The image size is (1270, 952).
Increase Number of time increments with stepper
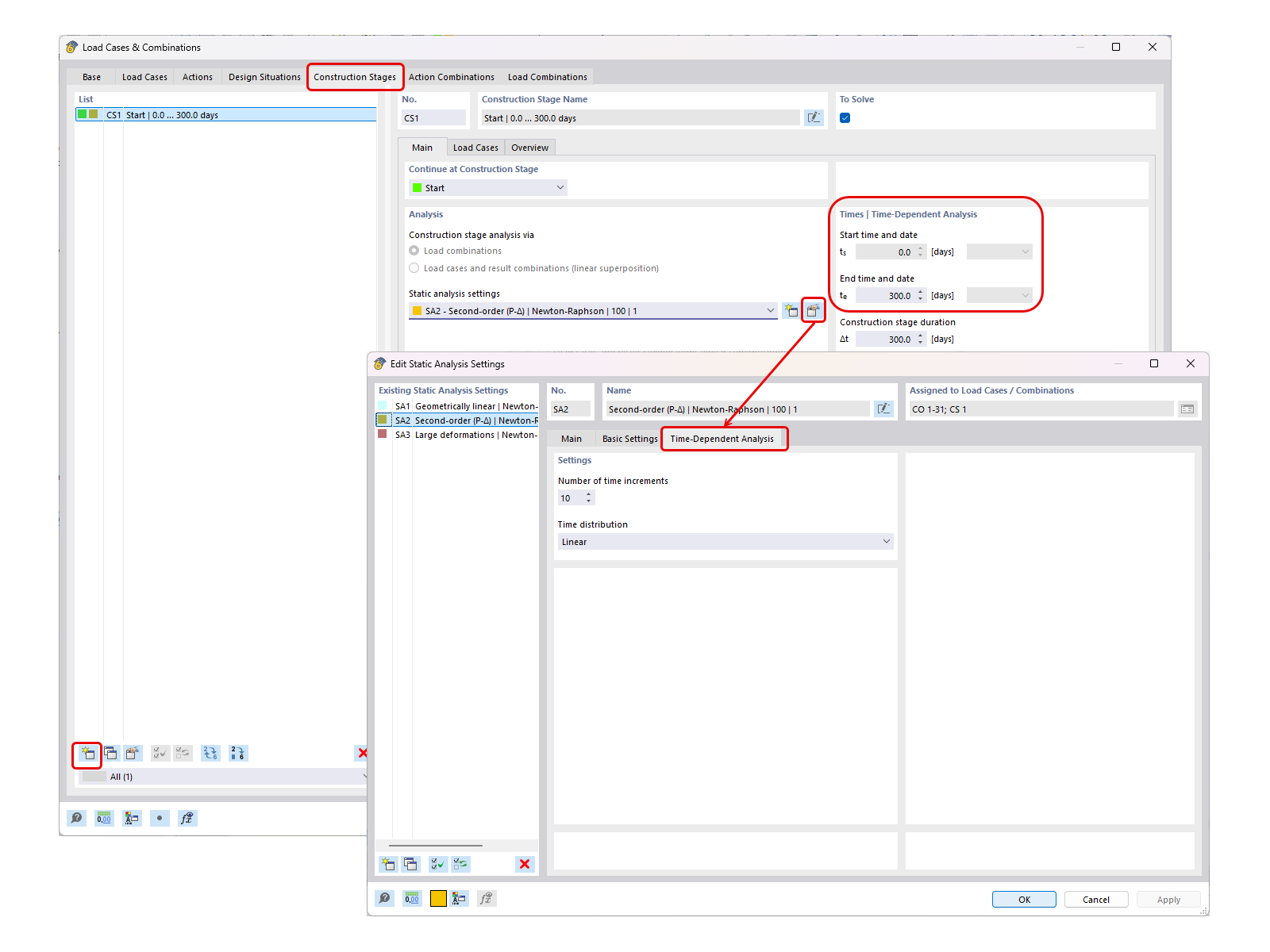pos(588,494)
